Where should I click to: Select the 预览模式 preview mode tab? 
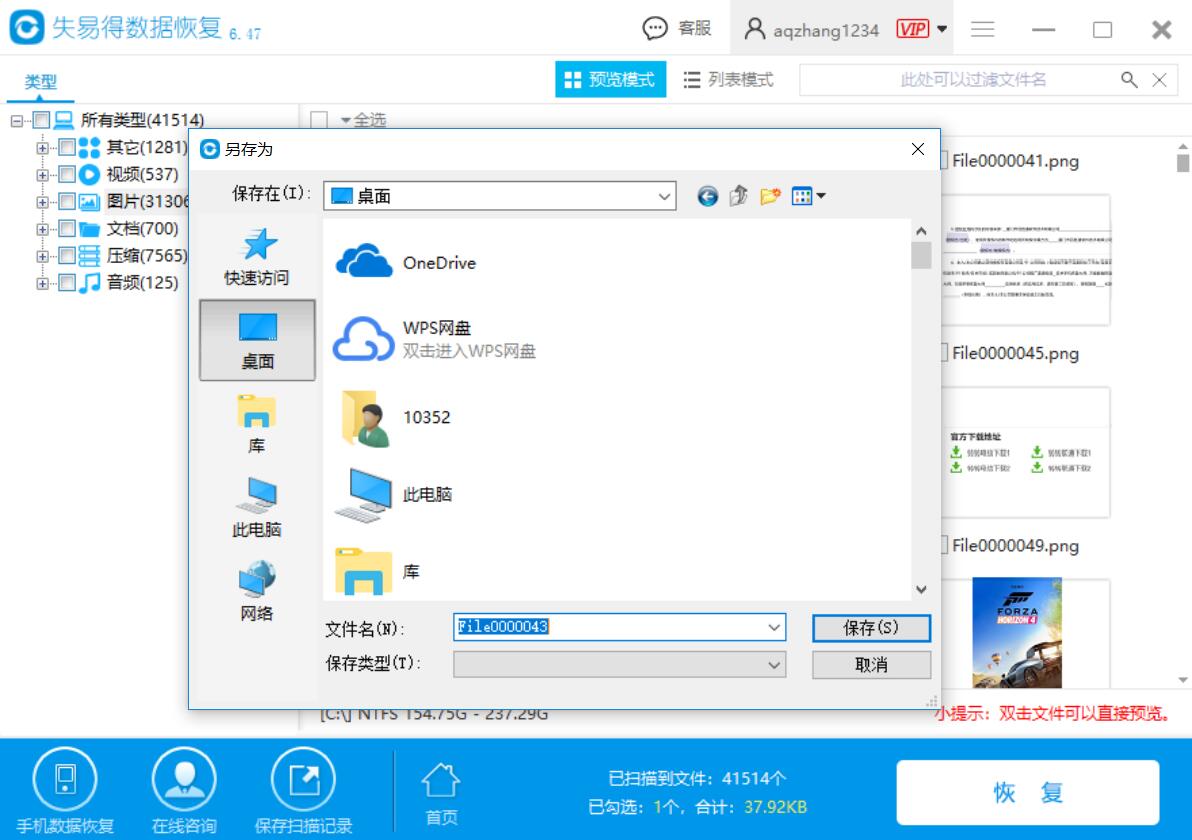pyautogui.click(x=610, y=79)
